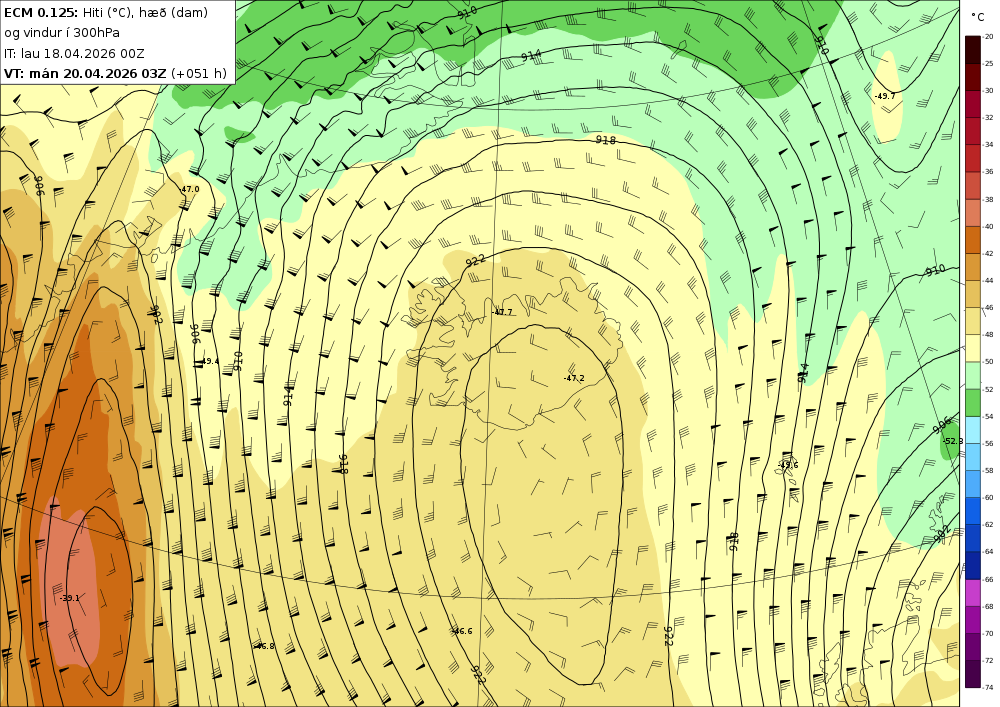Click the '(+051 h)' forecast hour text
This screenshot has height=707, width=1000.
[x=200, y=73]
